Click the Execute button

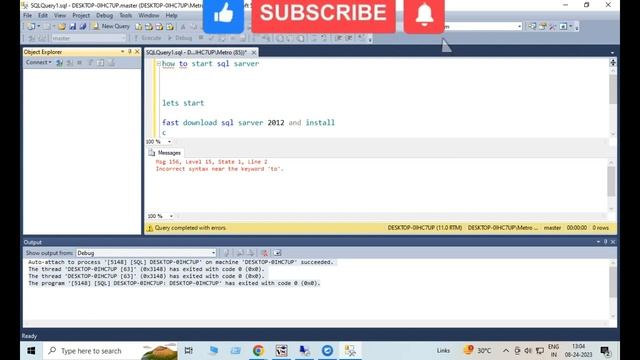148,38
